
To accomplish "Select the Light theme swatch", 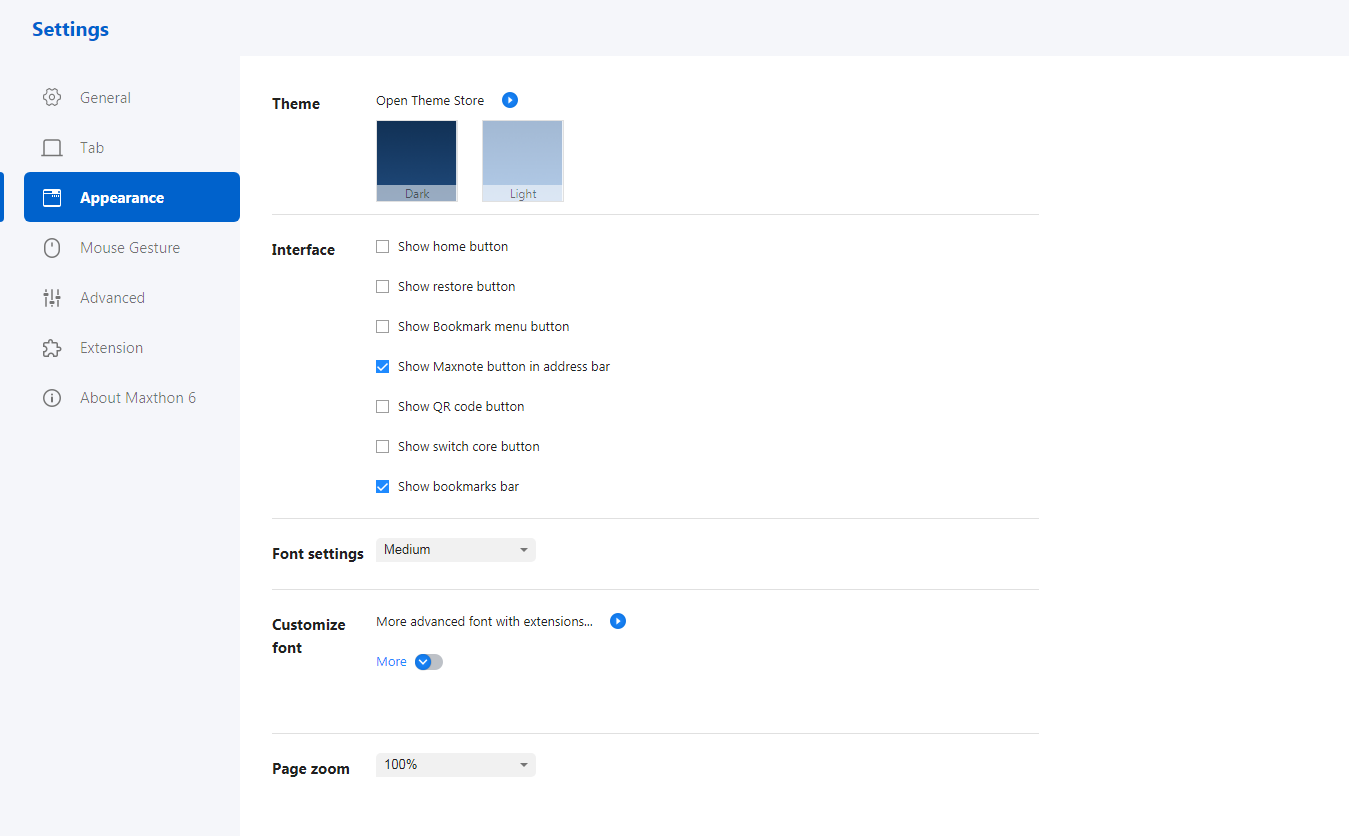I will (523, 161).
